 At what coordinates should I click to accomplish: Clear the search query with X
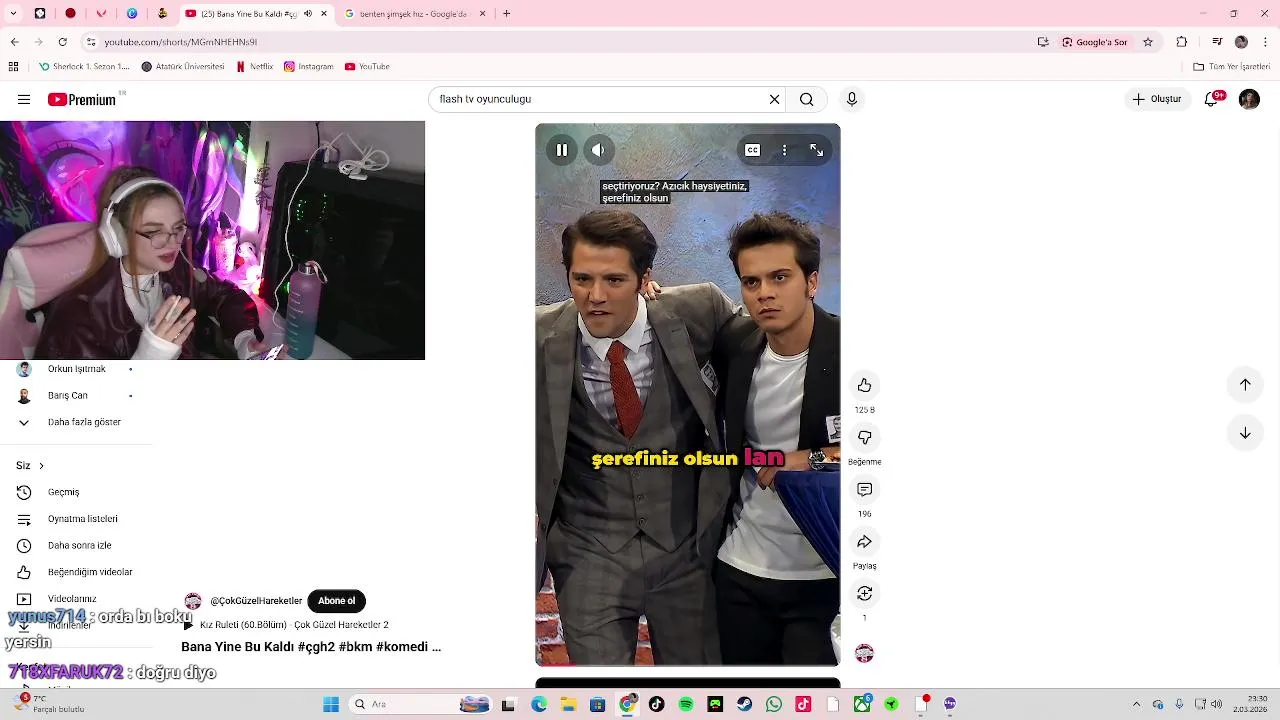(774, 99)
